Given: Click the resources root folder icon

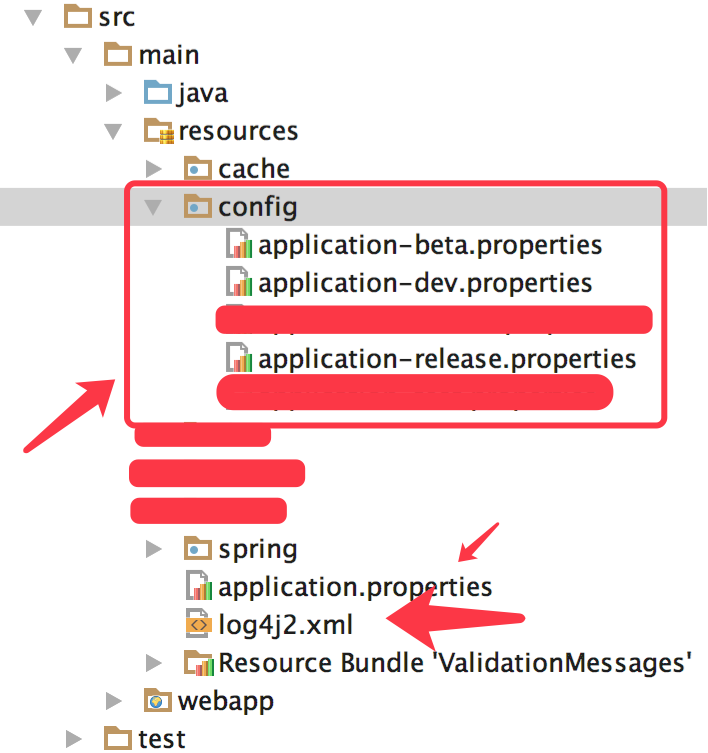Looking at the screenshot, I should click(159, 131).
